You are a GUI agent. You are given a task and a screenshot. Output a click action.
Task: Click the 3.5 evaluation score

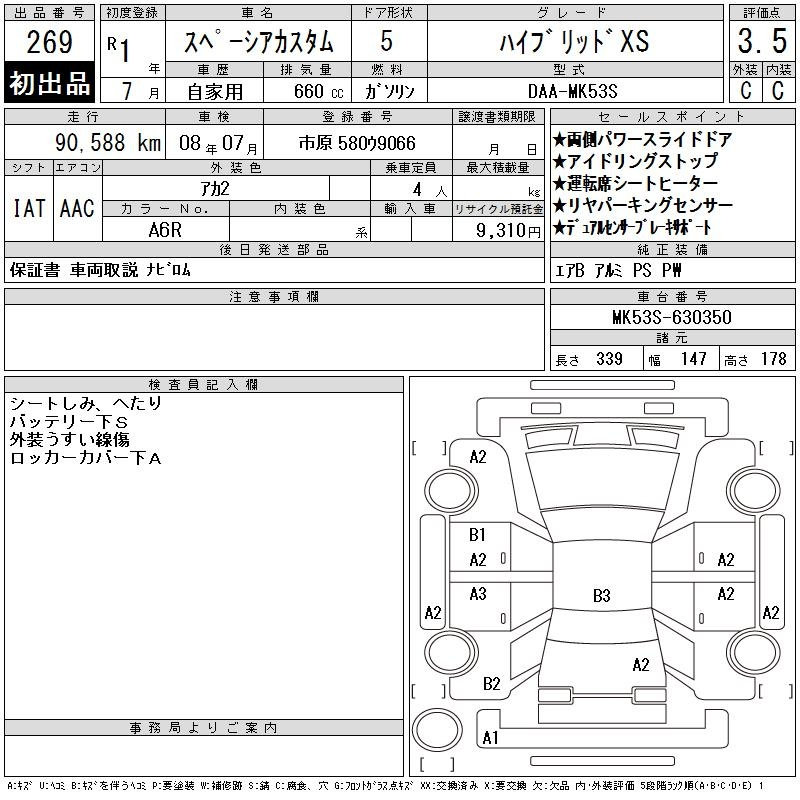click(x=755, y=41)
